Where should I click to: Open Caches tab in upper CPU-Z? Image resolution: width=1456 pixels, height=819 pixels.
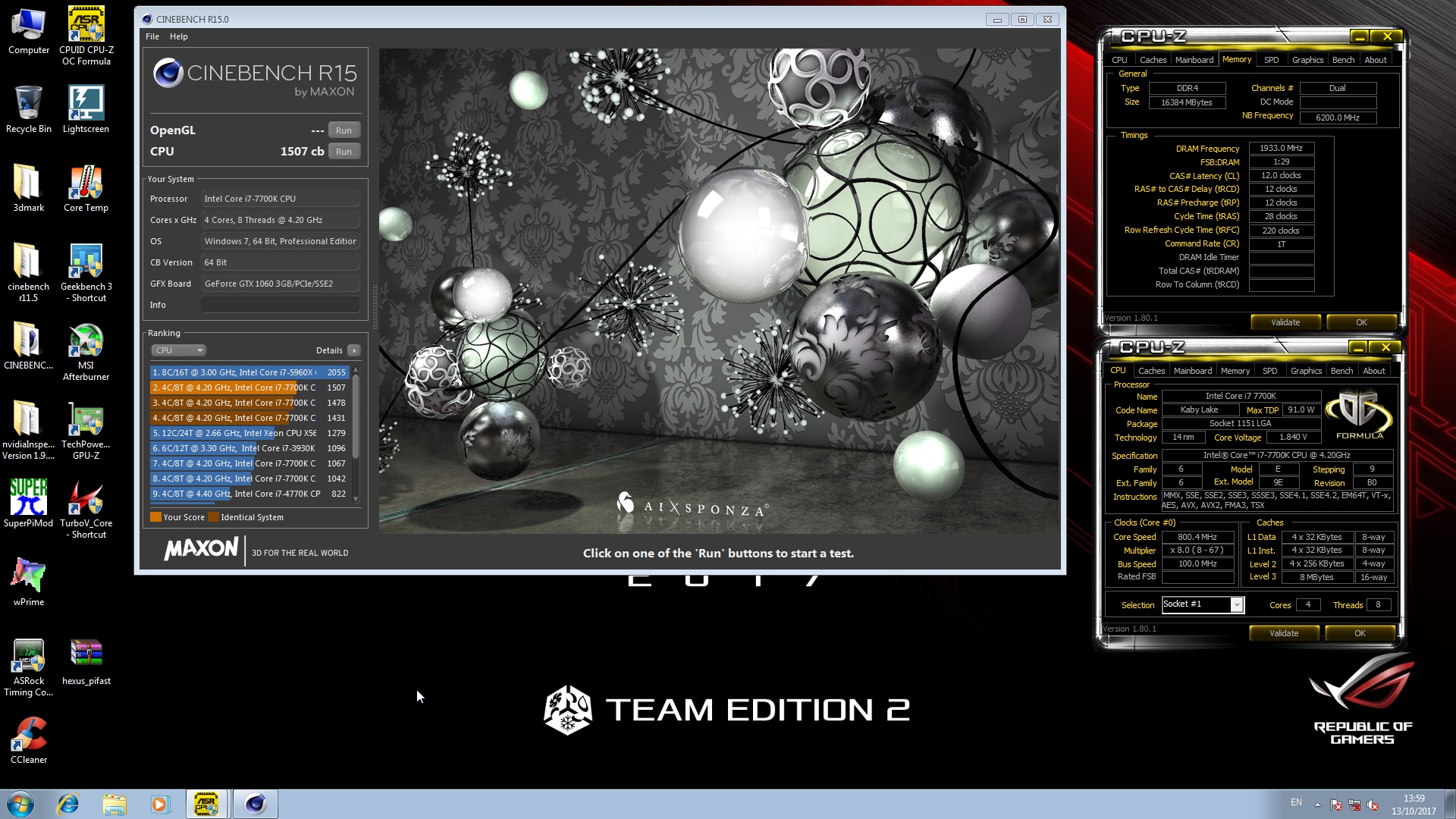pyautogui.click(x=1153, y=60)
